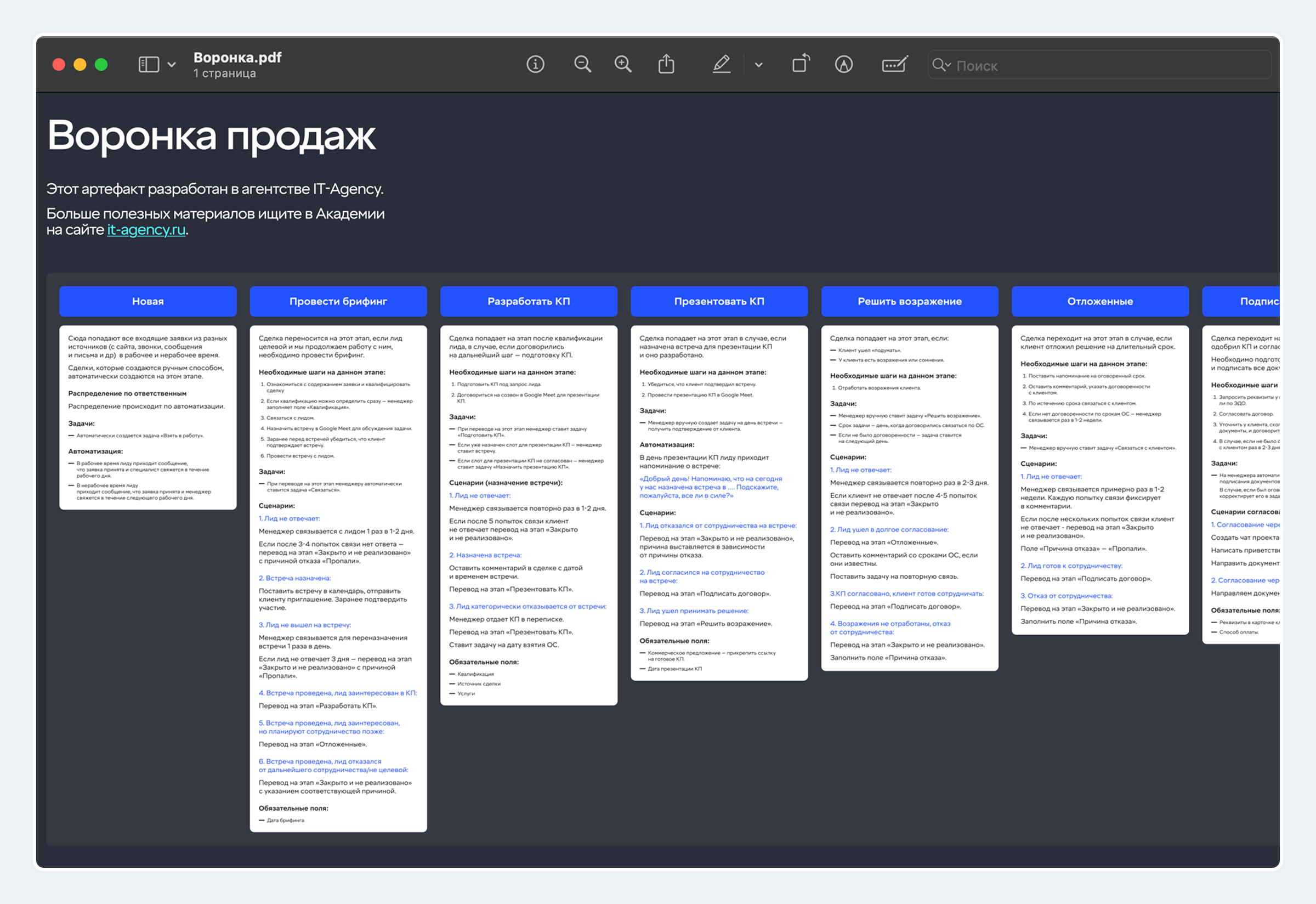1316x904 pixels.
Task: Open the Share menu
Action: point(666,64)
